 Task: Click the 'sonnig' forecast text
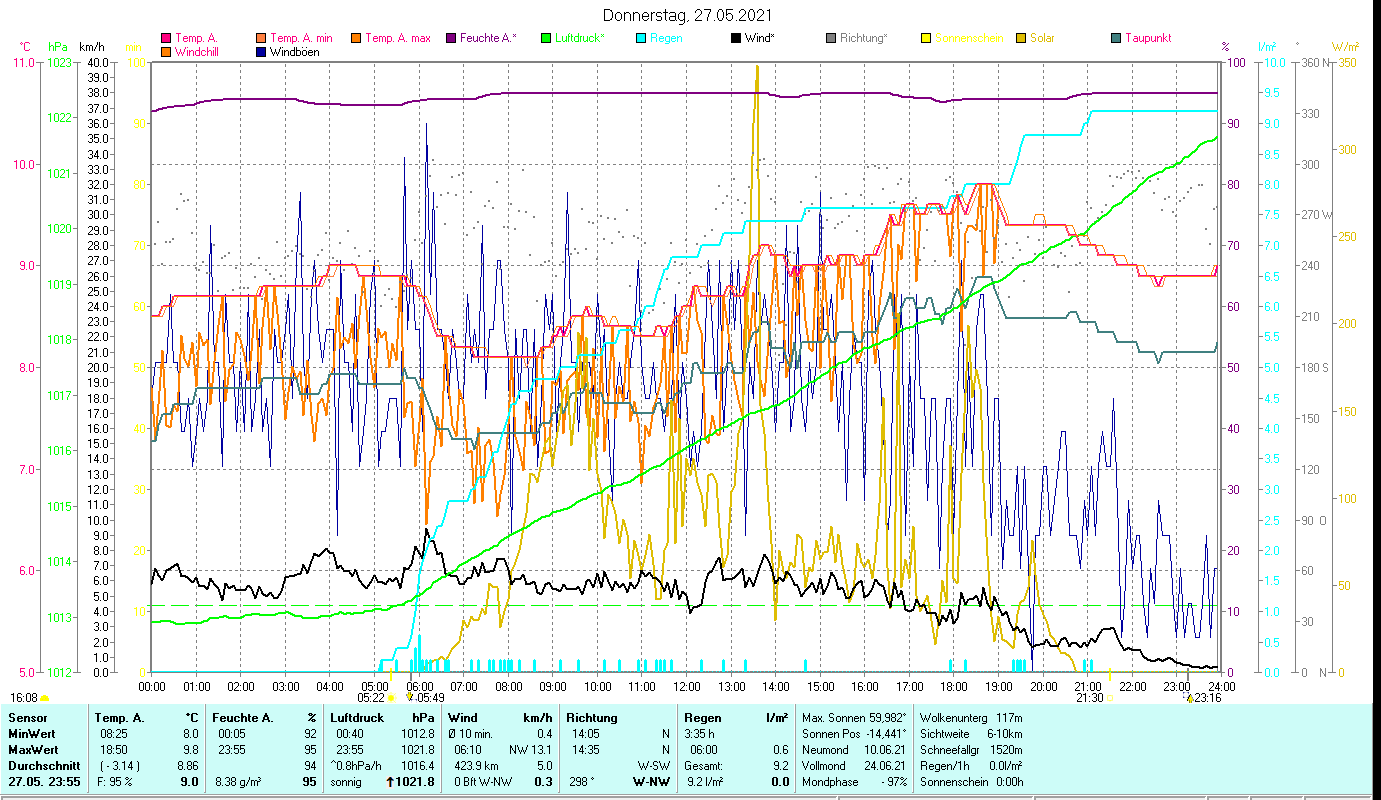click(348, 782)
